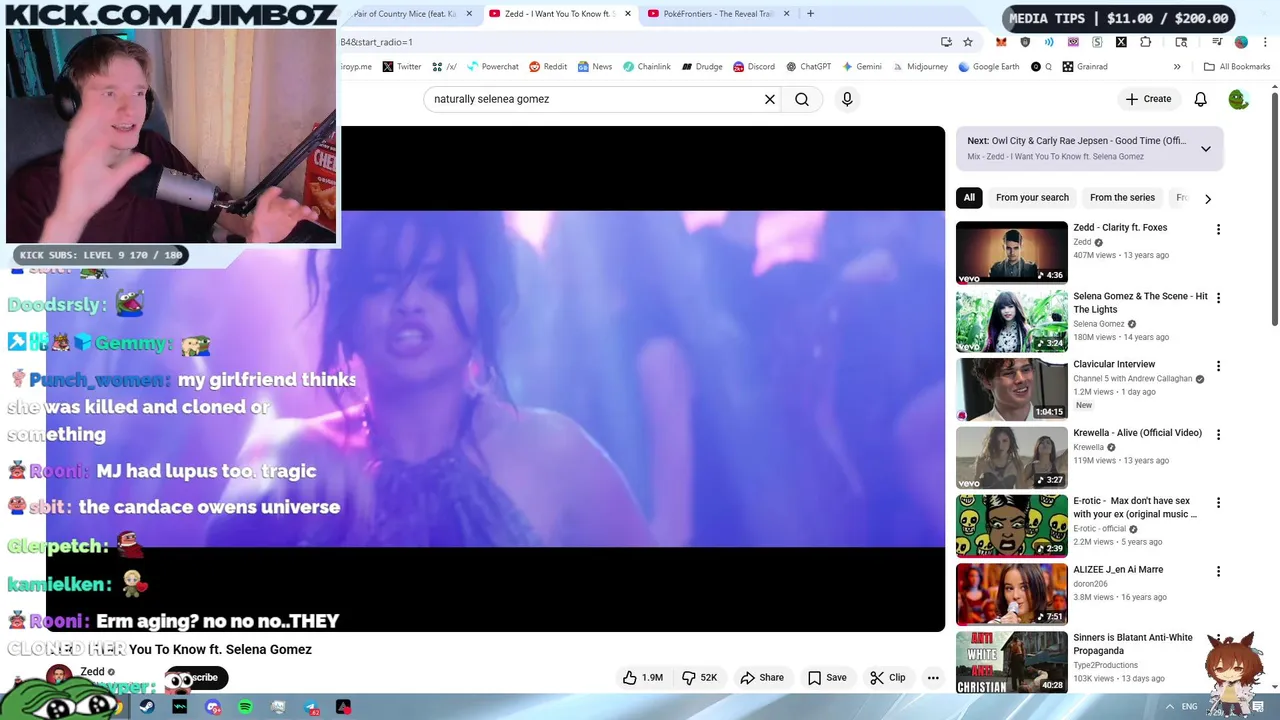Open Selena Gomez Hit The Lights thumbnail

1011,321
